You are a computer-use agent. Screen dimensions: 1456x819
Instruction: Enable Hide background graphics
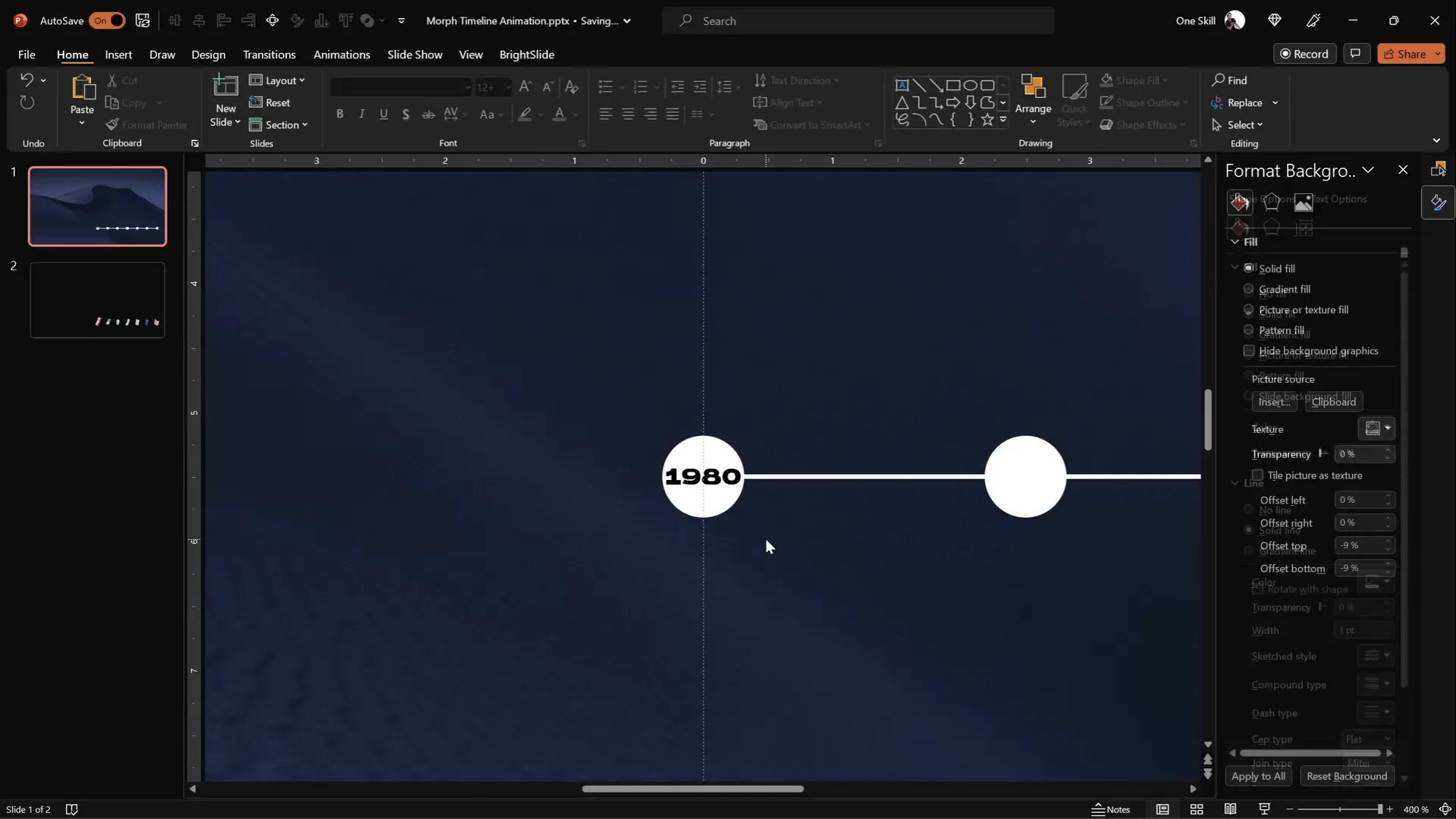[x=1249, y=350]
